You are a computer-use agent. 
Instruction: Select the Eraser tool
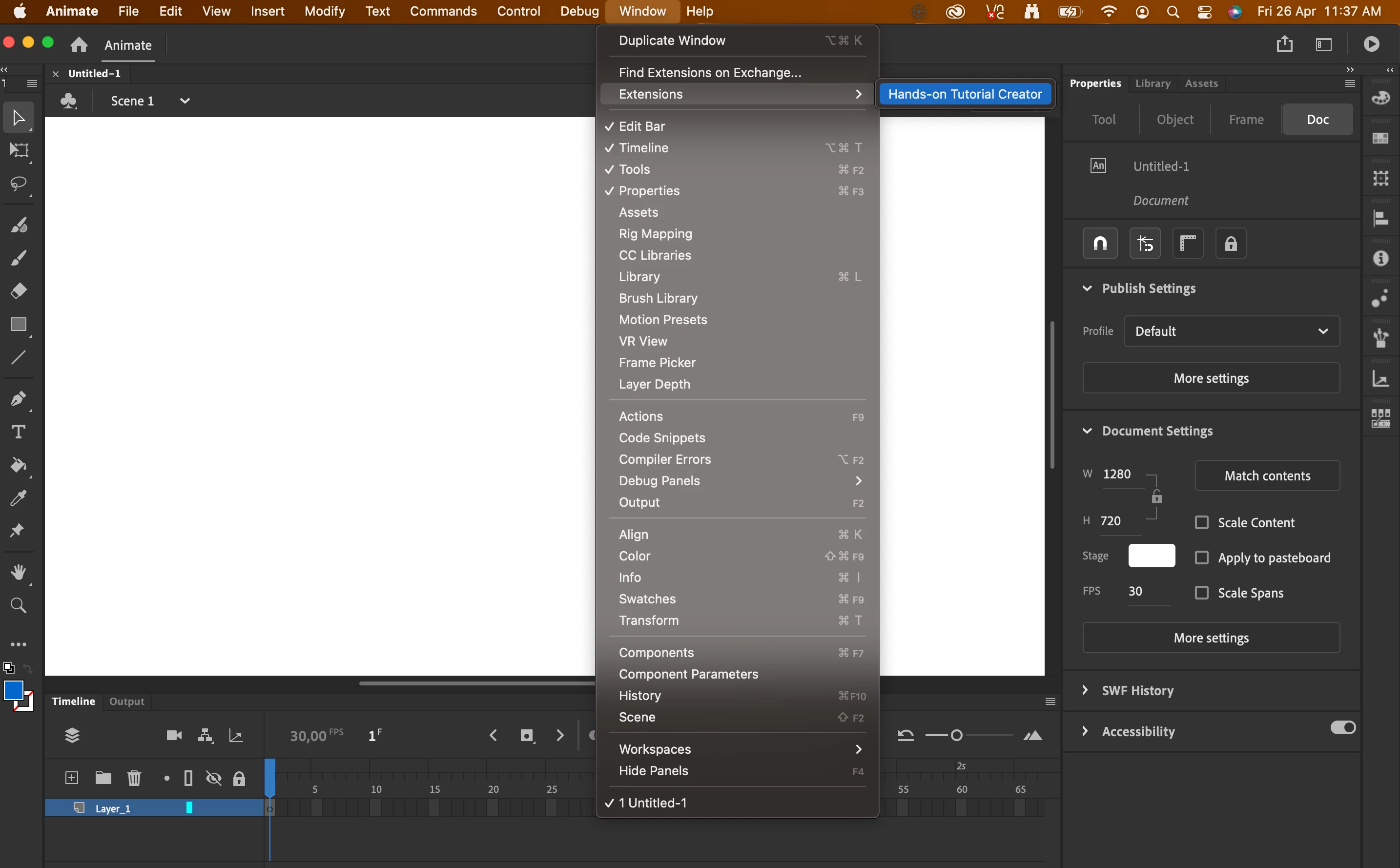19,290
